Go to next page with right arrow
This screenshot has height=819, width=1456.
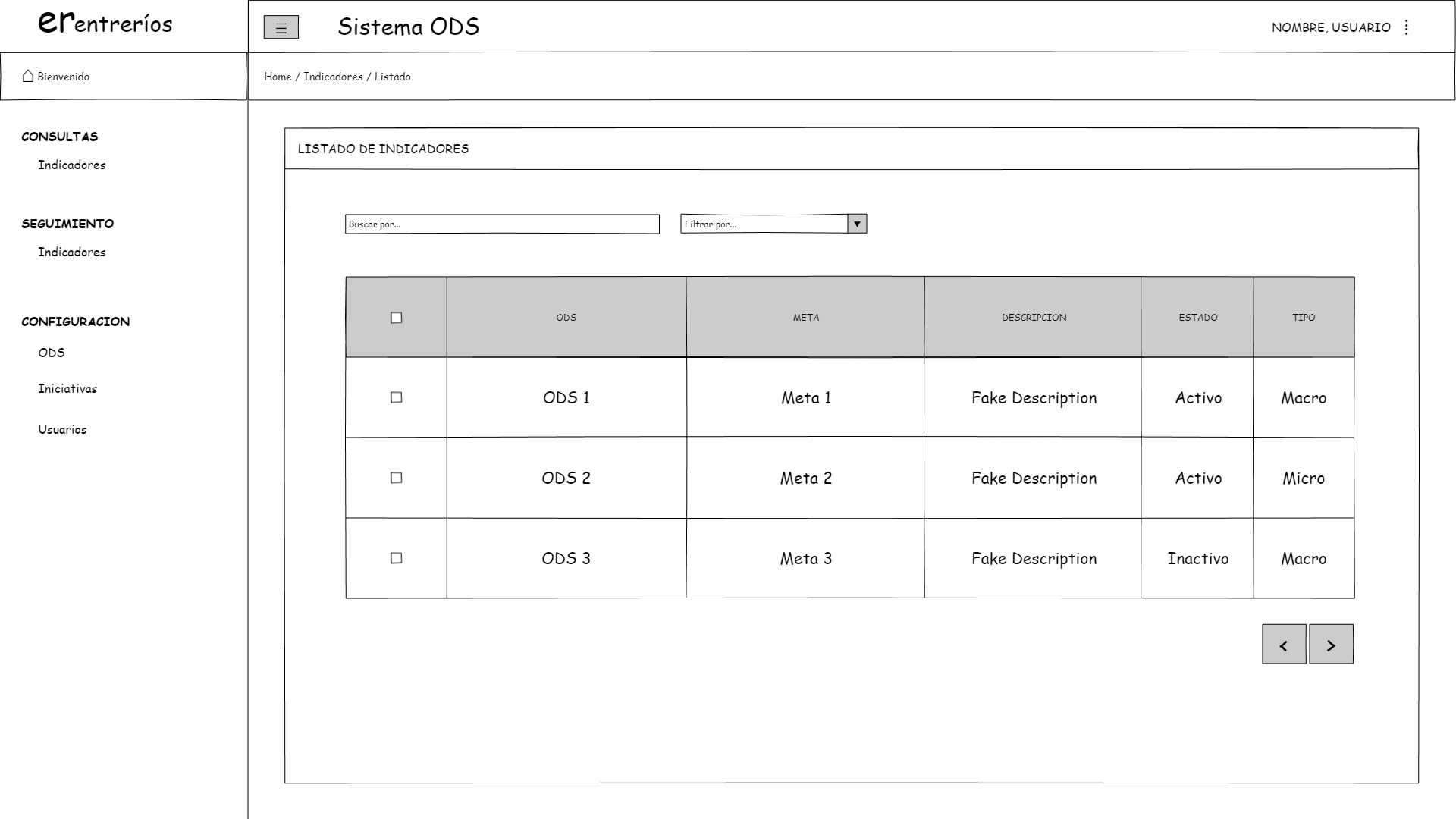tap(1331, 645)
